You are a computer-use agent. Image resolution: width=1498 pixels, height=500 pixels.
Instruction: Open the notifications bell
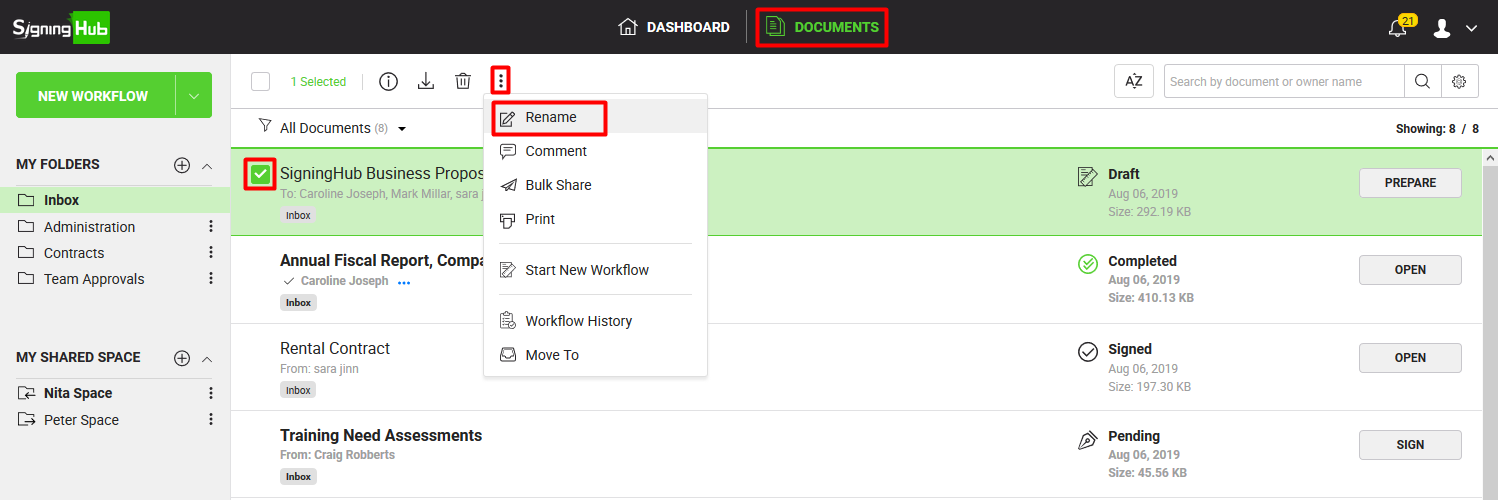(1398, 28)
